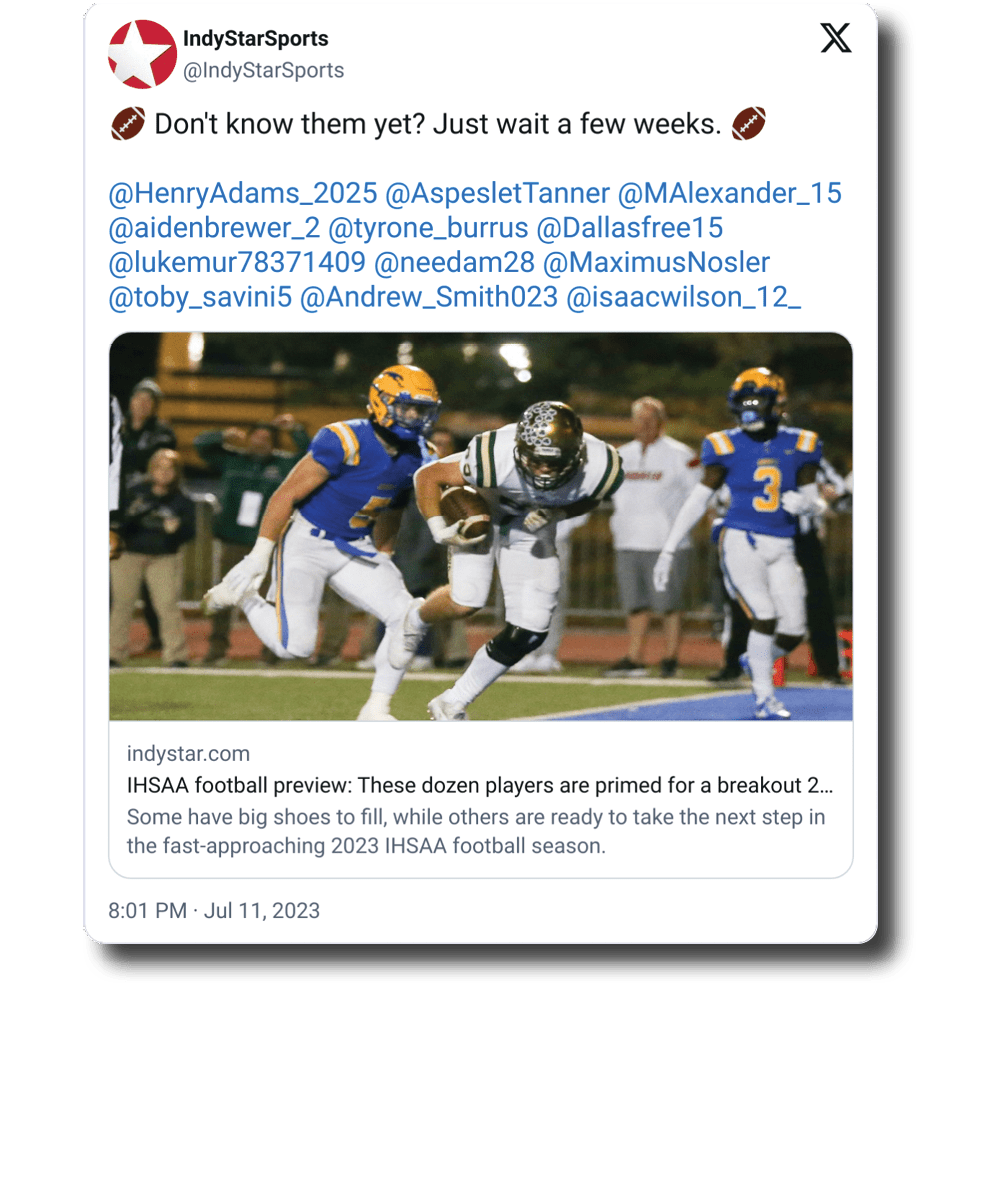This screenshot has width=996, height=1177.
Task: Visit the @needam28 mention
Action: (x=454, y=263)
